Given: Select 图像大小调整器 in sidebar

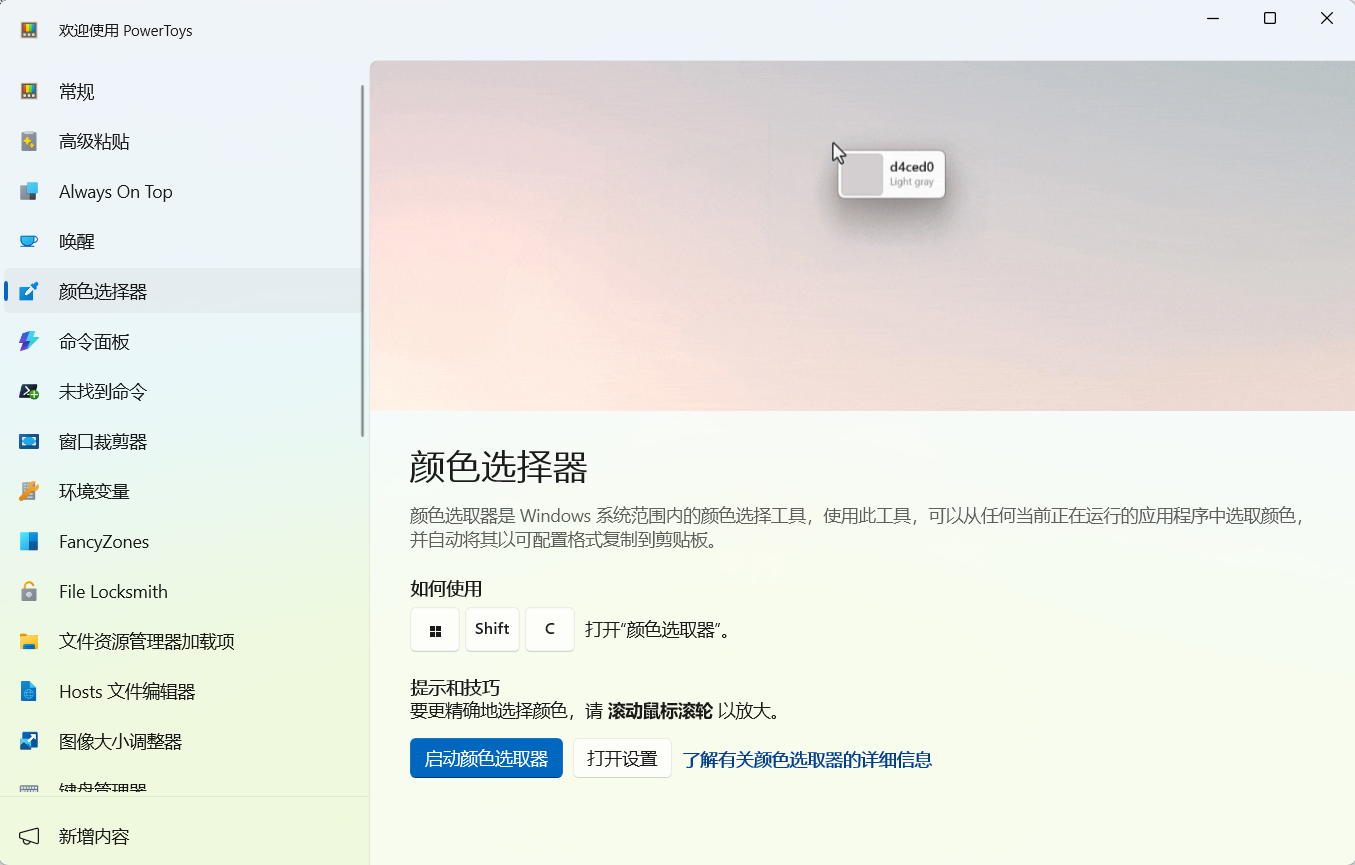Looking at the screenshot, I should tap(184, 742).
